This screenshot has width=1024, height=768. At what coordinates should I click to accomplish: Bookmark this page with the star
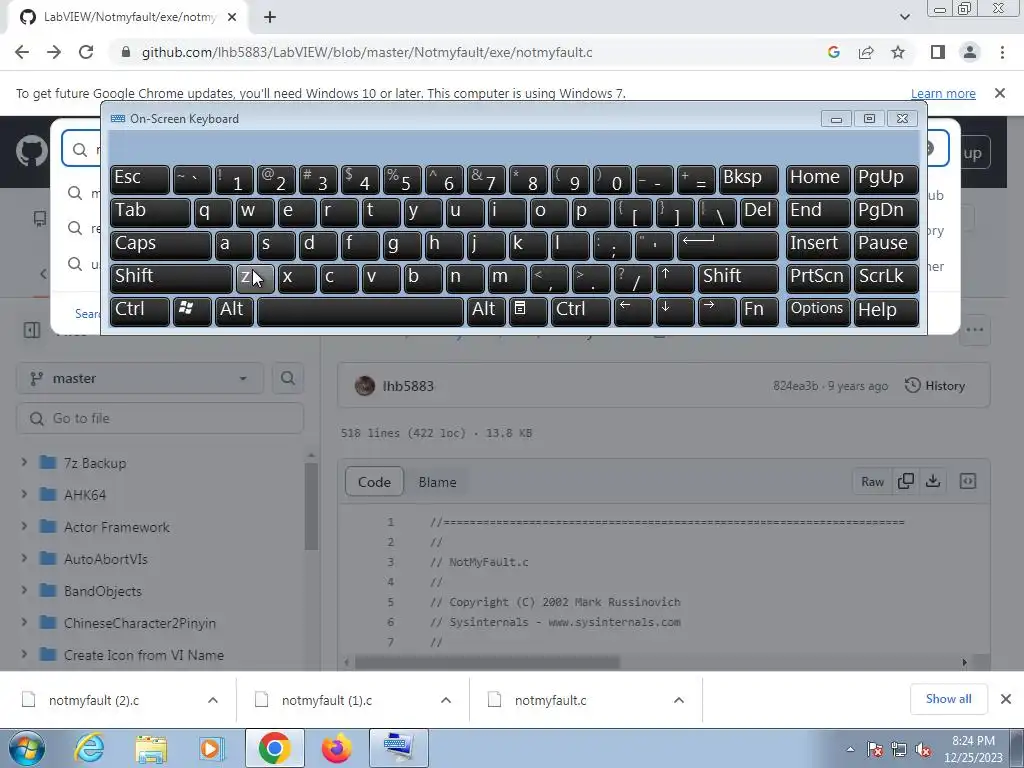(898, 52)
